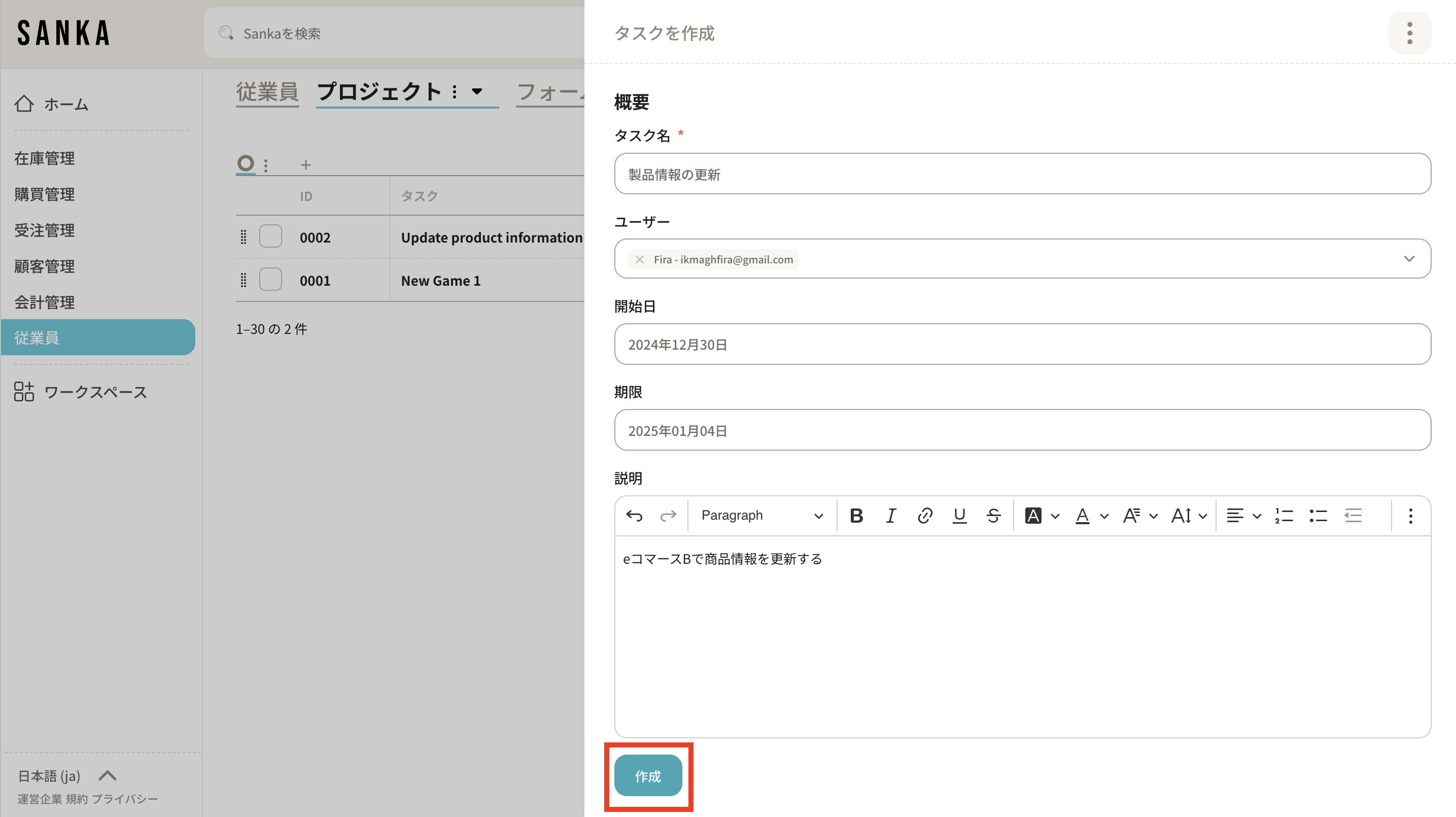
Task: Click the text alignment icon
Action: tap(1234, 516)
